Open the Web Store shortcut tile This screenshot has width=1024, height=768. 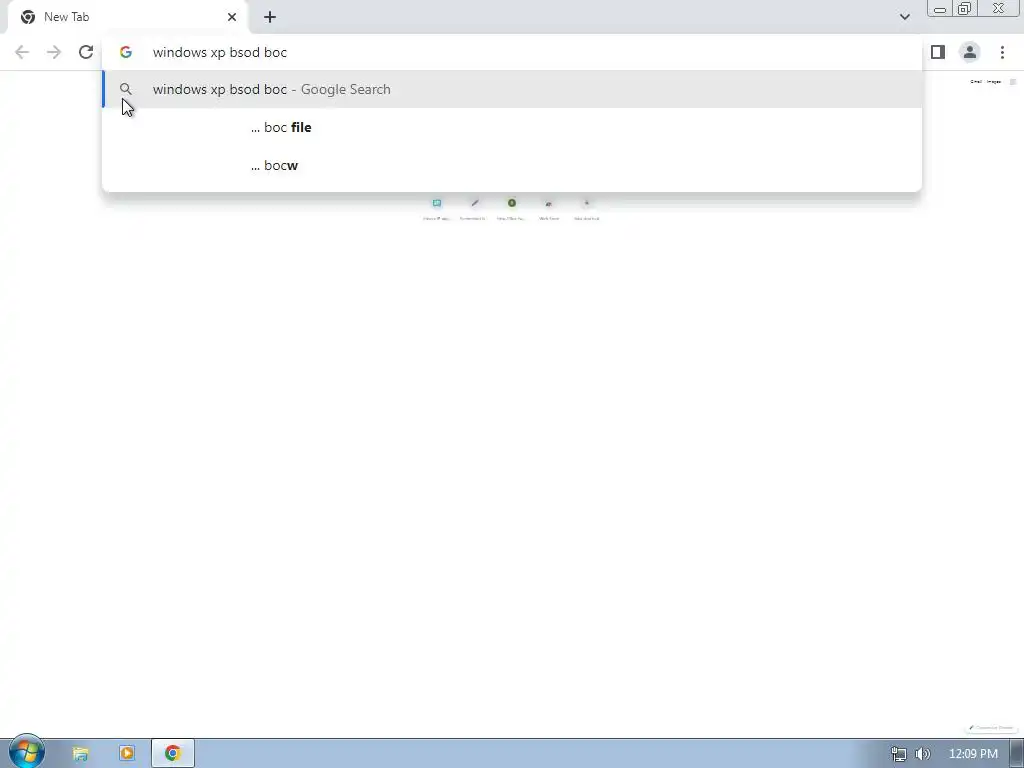(x=549, y=209)
